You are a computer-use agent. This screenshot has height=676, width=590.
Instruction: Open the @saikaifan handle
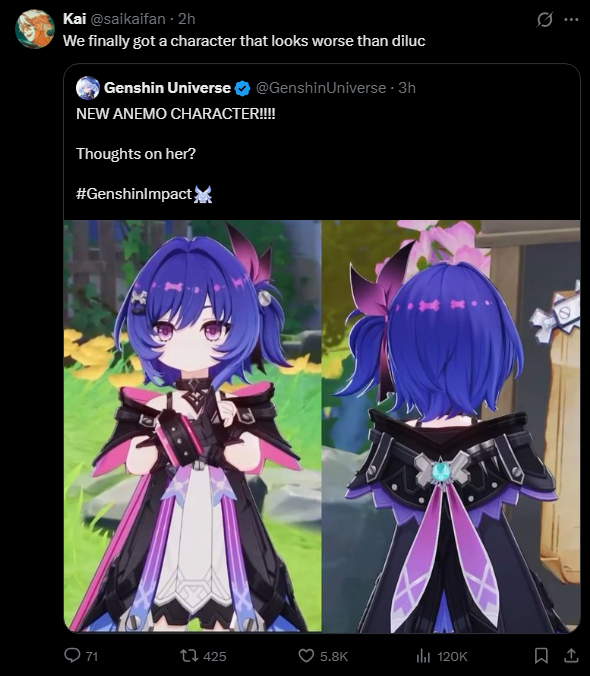coord(127,19)
